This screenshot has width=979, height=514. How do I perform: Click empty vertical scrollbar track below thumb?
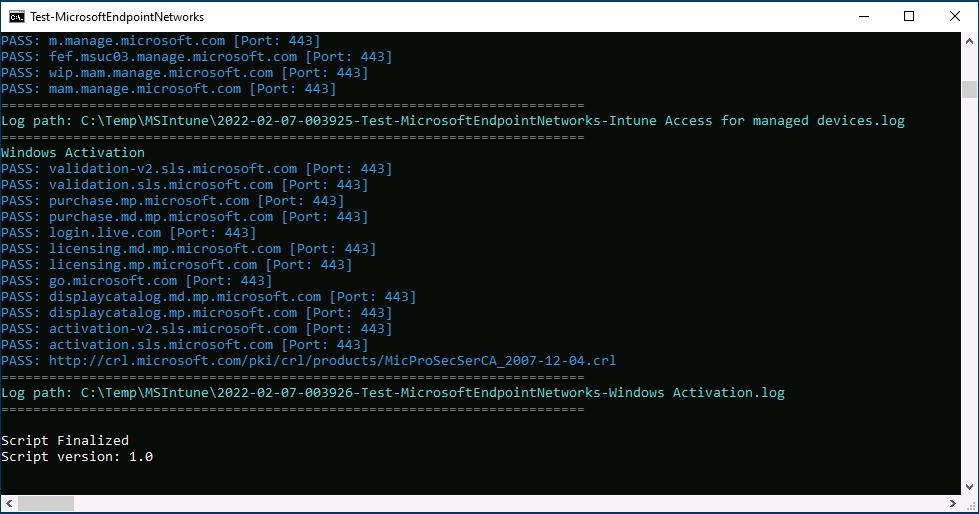click(x=969, y=287)
